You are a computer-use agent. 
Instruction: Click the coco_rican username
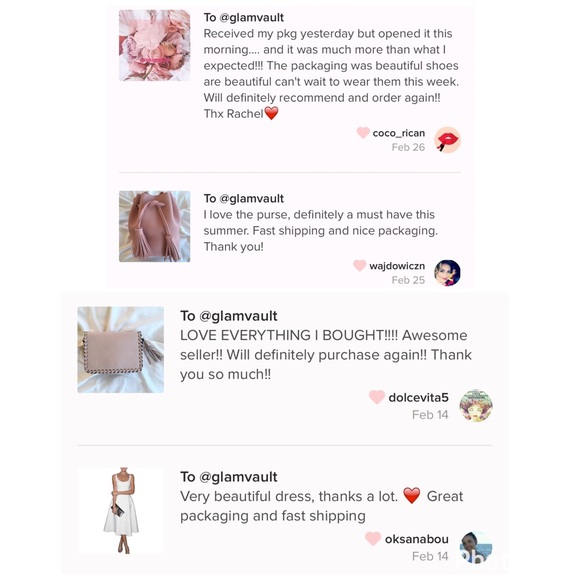[x=398, y=133]
